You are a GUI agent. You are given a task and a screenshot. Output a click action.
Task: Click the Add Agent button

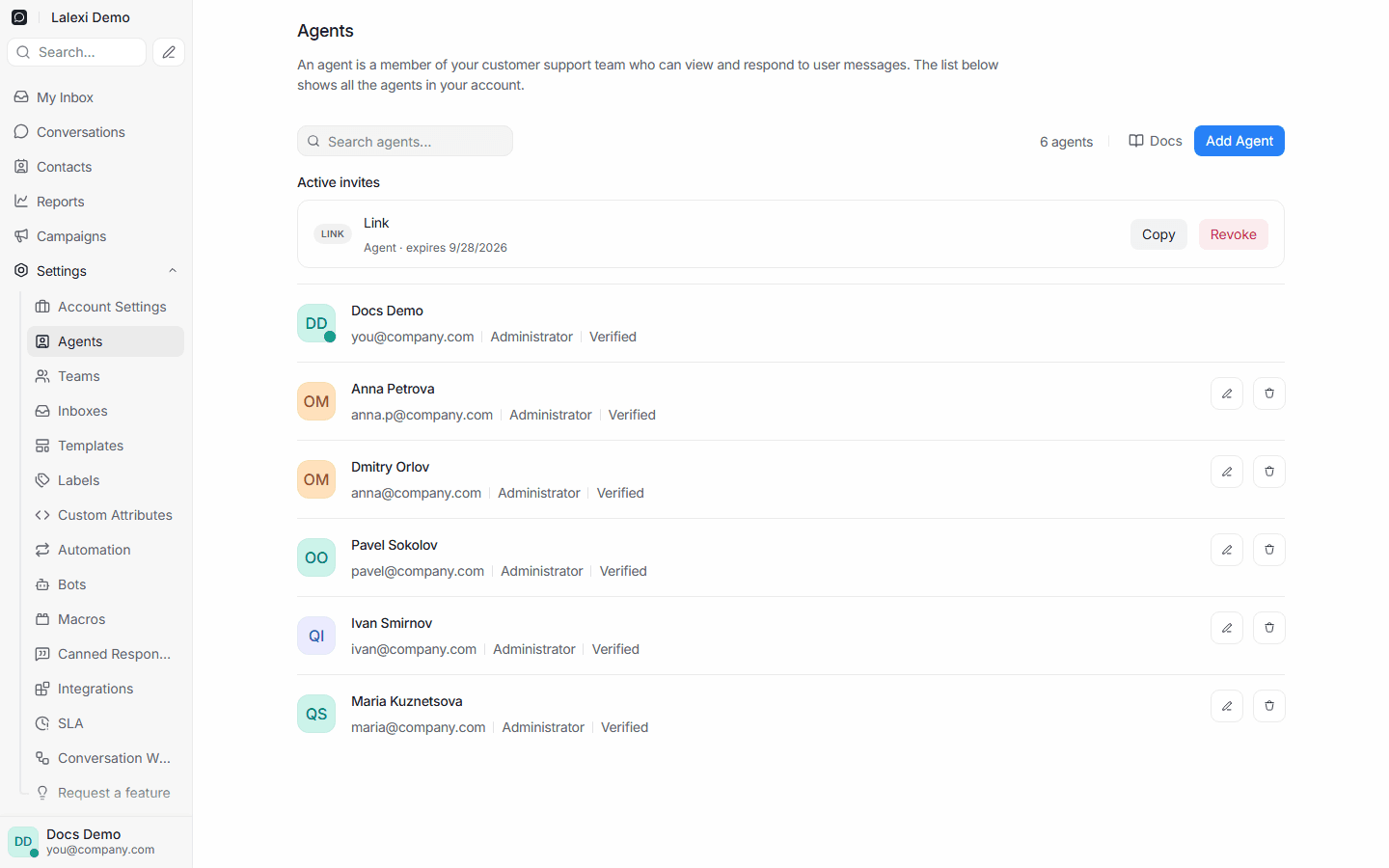click(x=1239, y=141)
